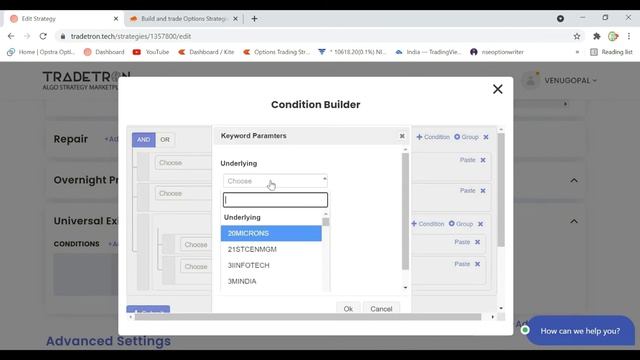Switch to Build and trade Options tab
The height and width of the screenshot is (360, 640).
click(184, 19)
